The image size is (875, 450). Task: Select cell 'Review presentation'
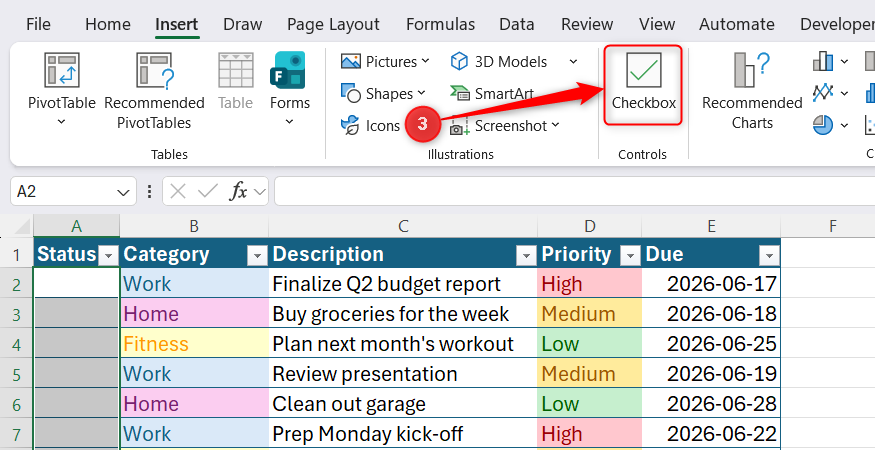point(403,374)
